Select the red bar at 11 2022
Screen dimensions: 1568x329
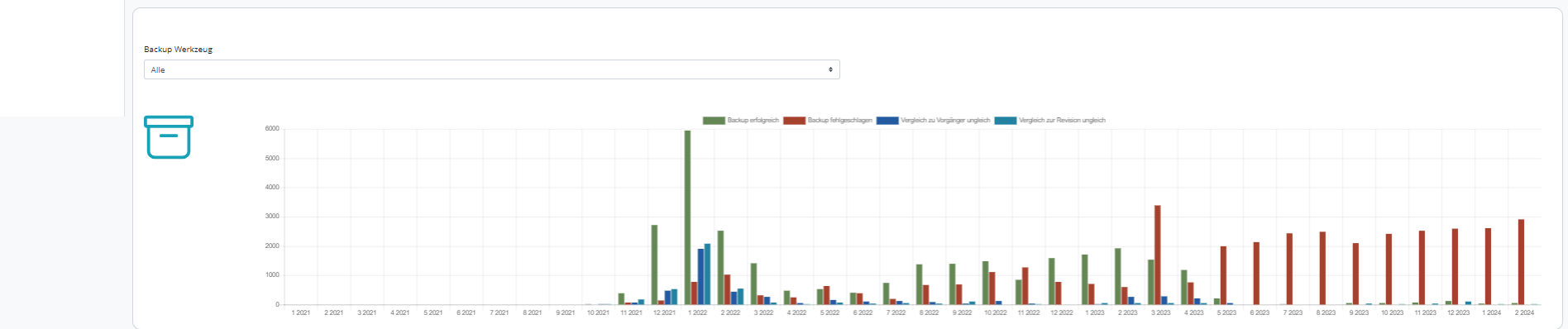point(1025,286)
